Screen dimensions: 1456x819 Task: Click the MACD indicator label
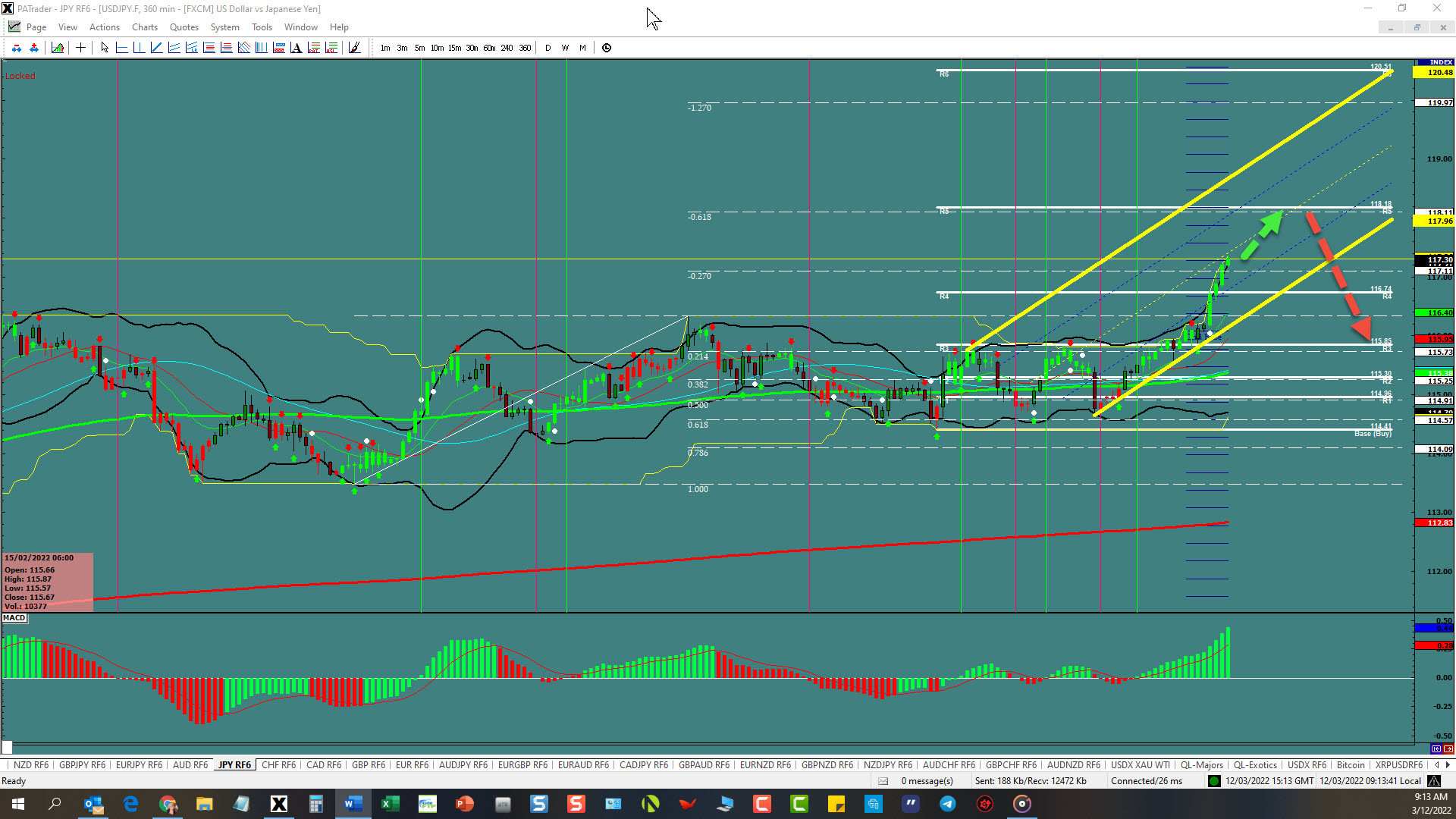coord(14,618)
